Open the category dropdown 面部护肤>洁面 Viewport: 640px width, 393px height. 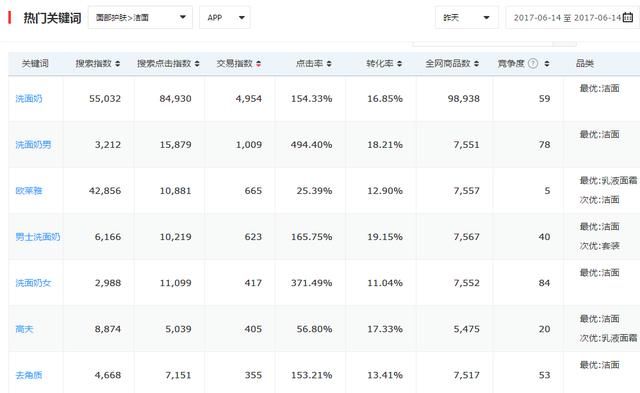[x=140, y=17]
